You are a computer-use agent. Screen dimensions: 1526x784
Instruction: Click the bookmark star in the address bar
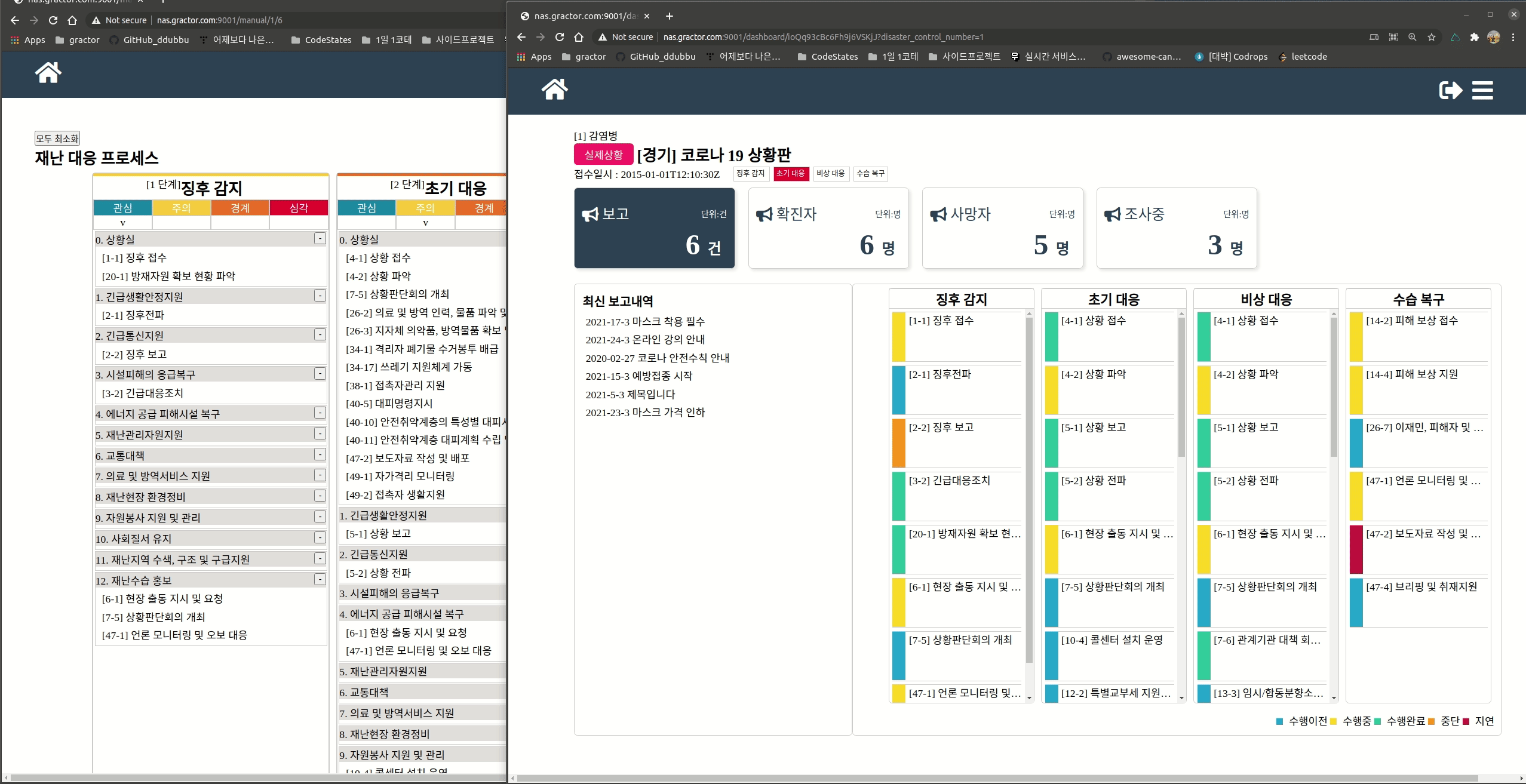[1432, 37]
